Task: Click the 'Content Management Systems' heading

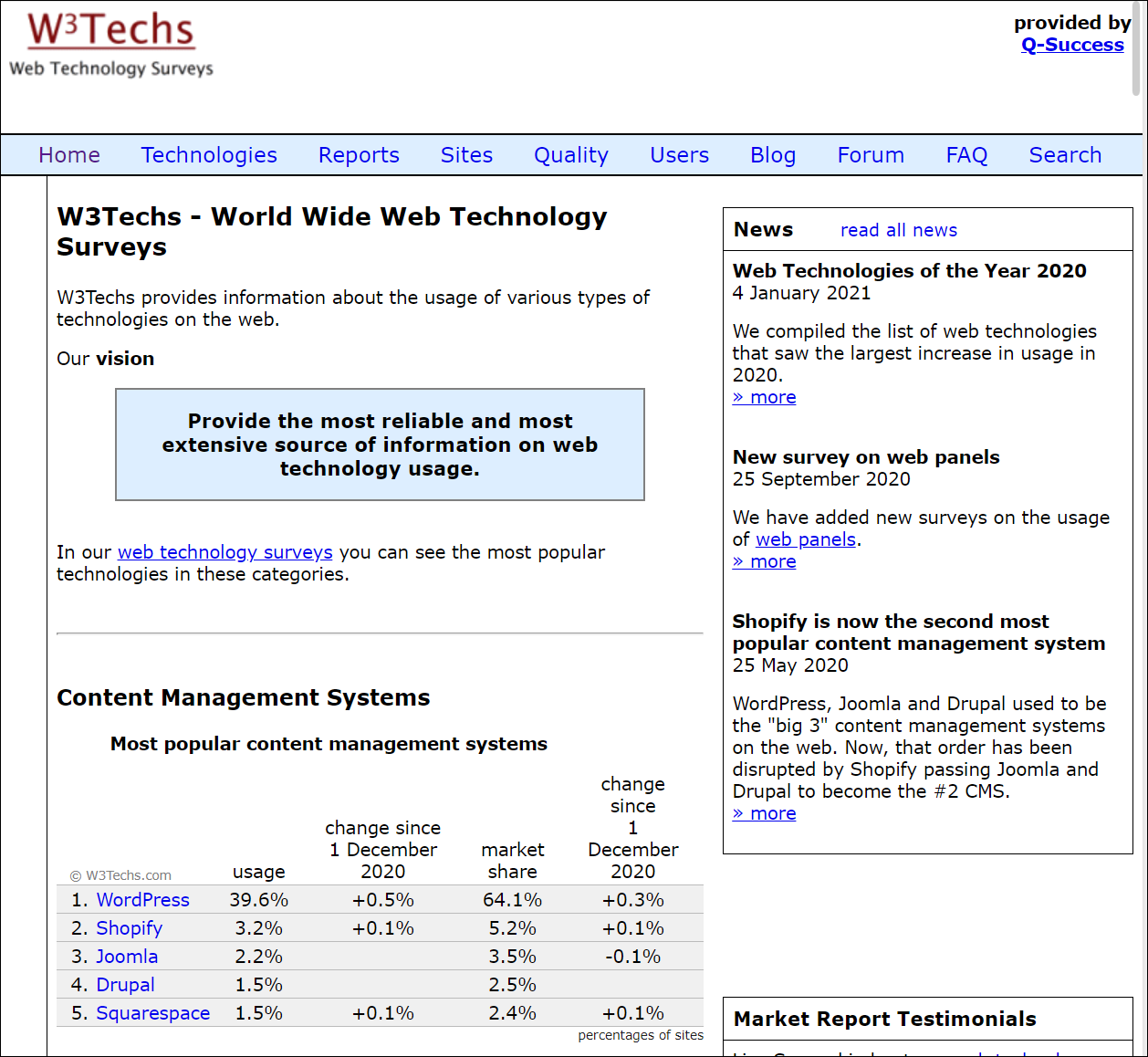Action: (244, 697)
